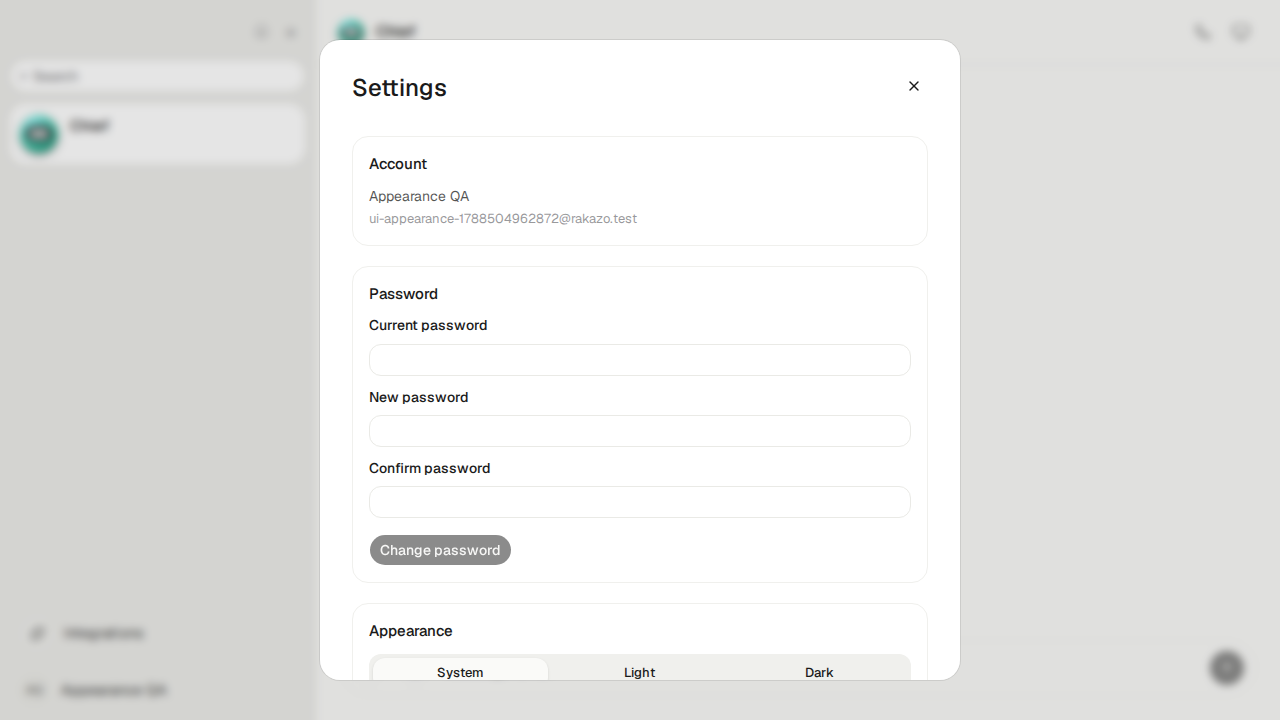1280x720 pixels.
Task: Click the teal avatar in the chat header
Action: point(351,32)
